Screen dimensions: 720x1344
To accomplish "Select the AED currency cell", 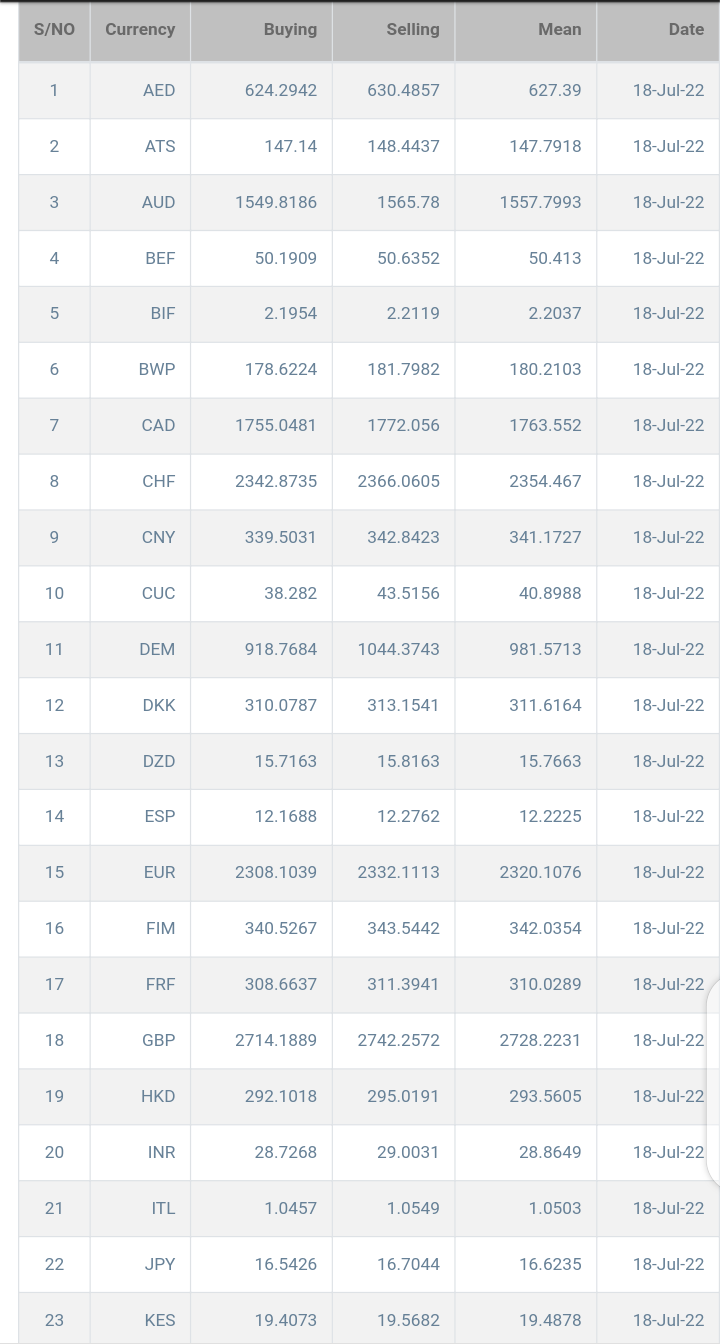I will (159, 90).
